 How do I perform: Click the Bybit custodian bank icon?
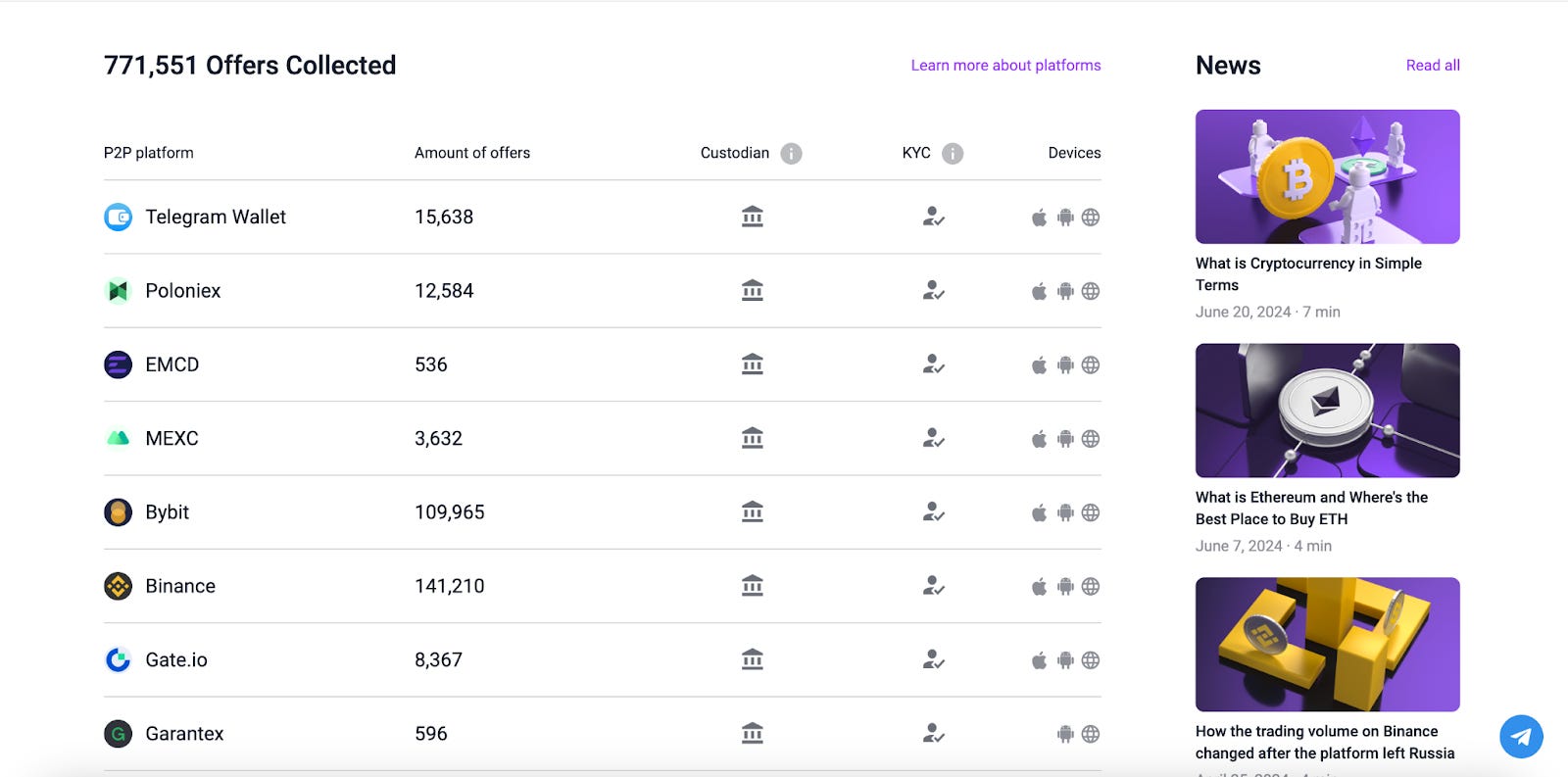[x=753, y=511]
